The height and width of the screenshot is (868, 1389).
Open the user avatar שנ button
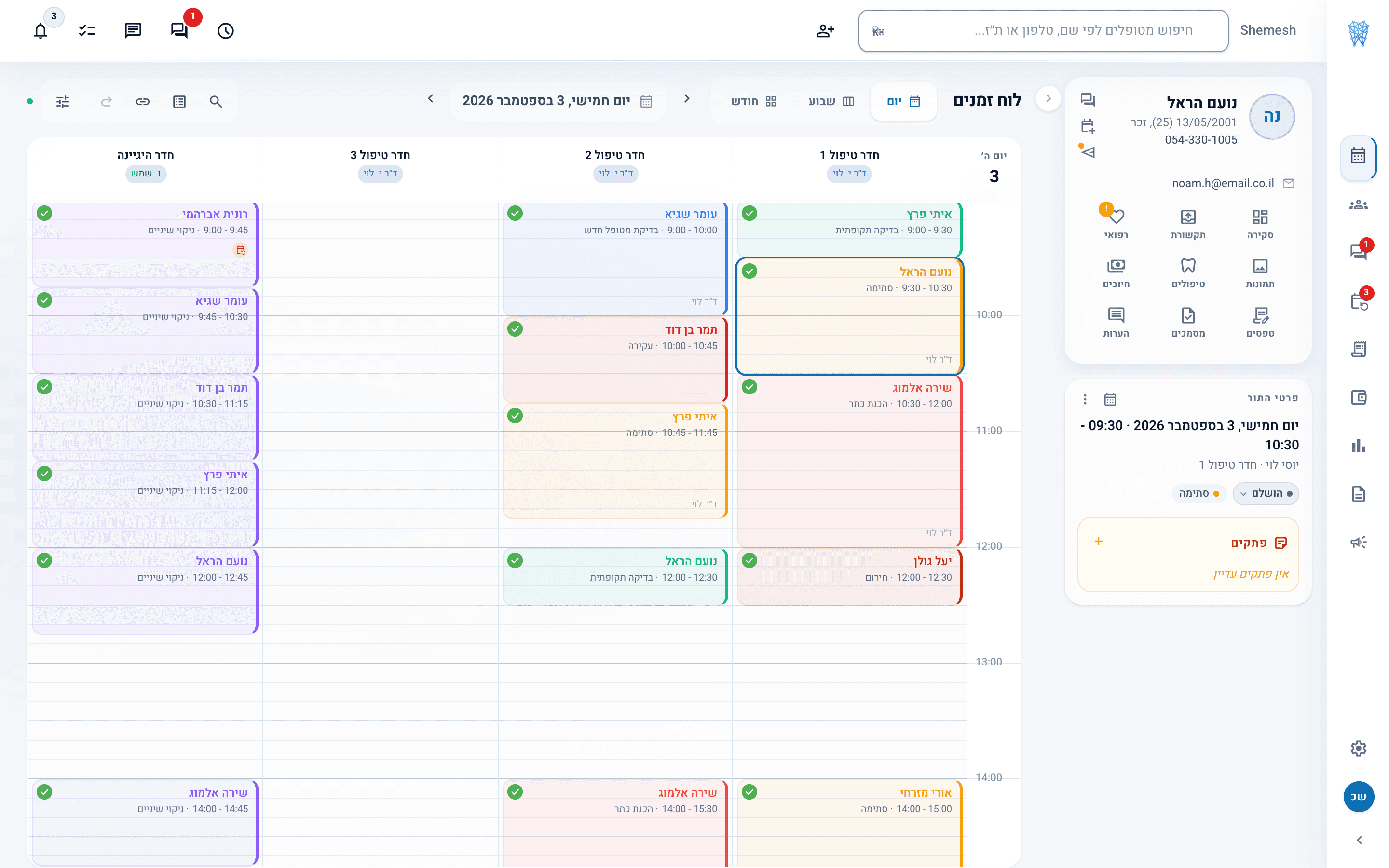1358,797
